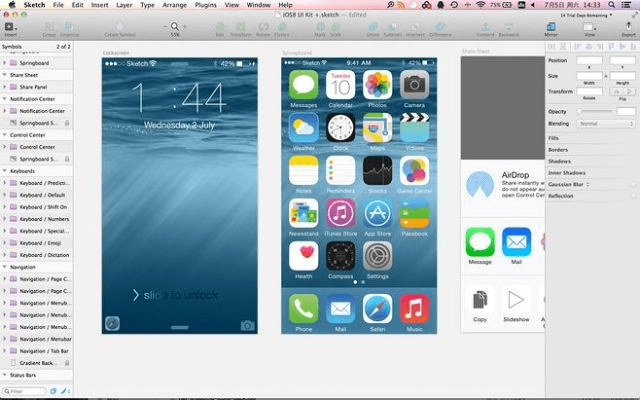Click the layer Filter search field
Viewport: 640px width, 400px height.
coord(24,391)
